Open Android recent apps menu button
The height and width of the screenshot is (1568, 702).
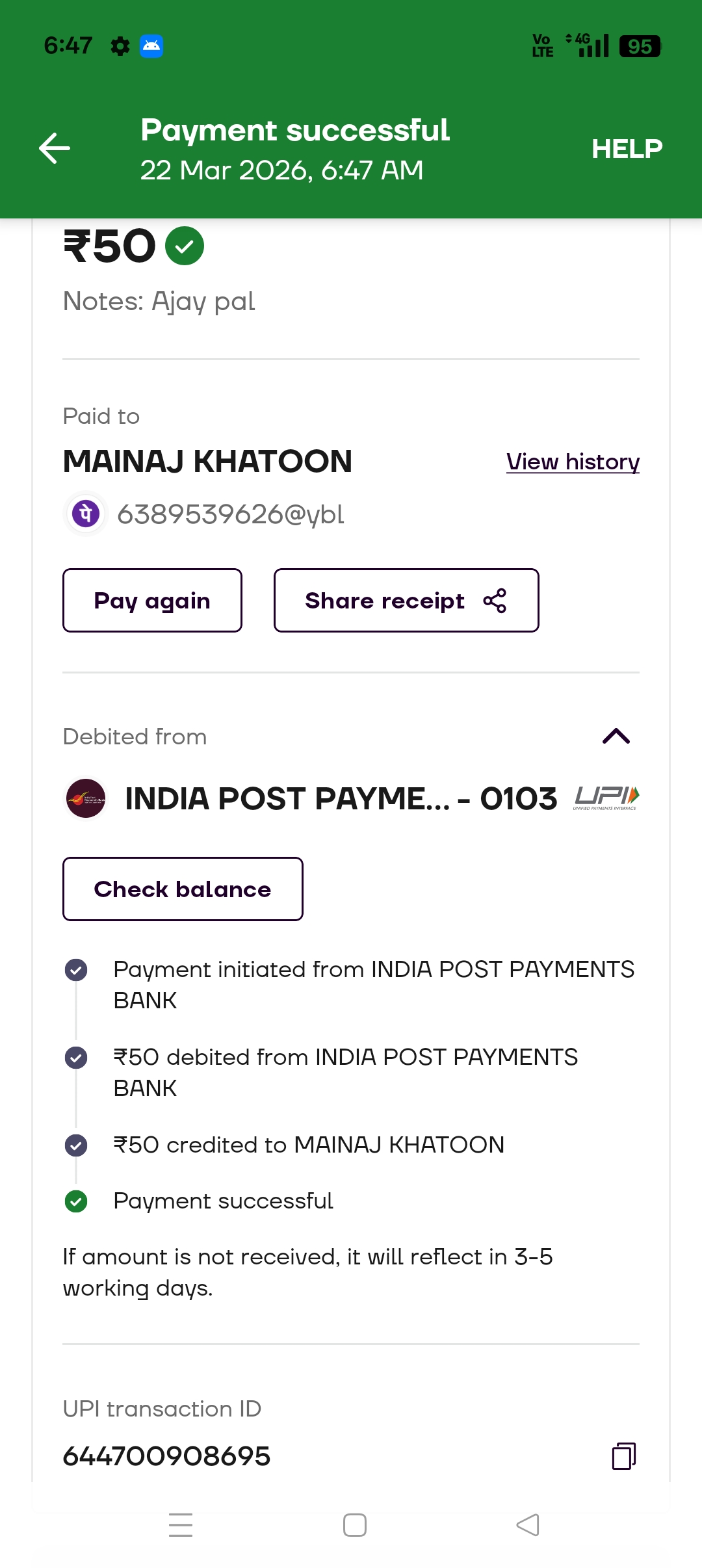point(181,1525)
